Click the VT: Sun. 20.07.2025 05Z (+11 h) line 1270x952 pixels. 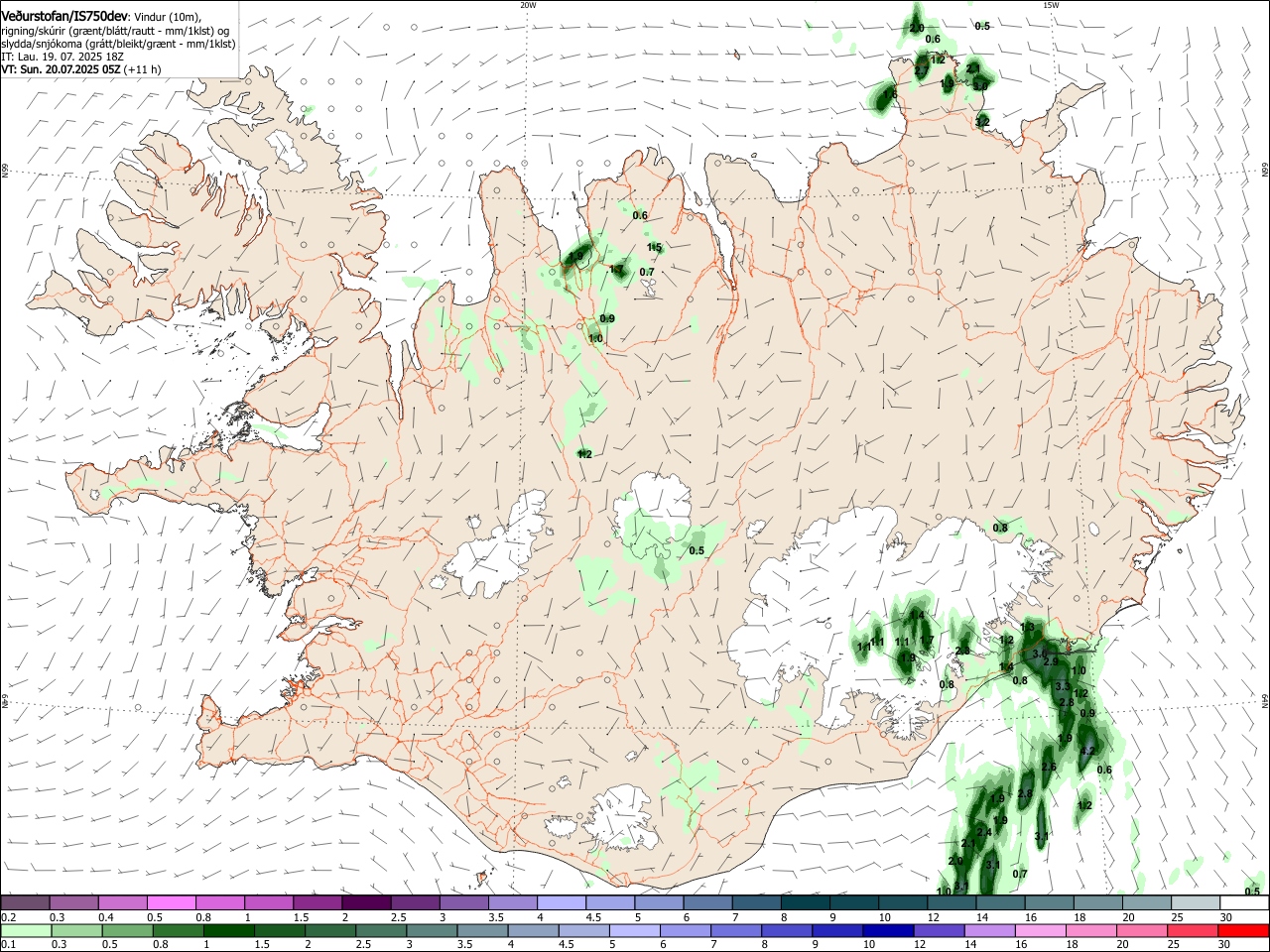pyautogui.click(x=81, y=69)
